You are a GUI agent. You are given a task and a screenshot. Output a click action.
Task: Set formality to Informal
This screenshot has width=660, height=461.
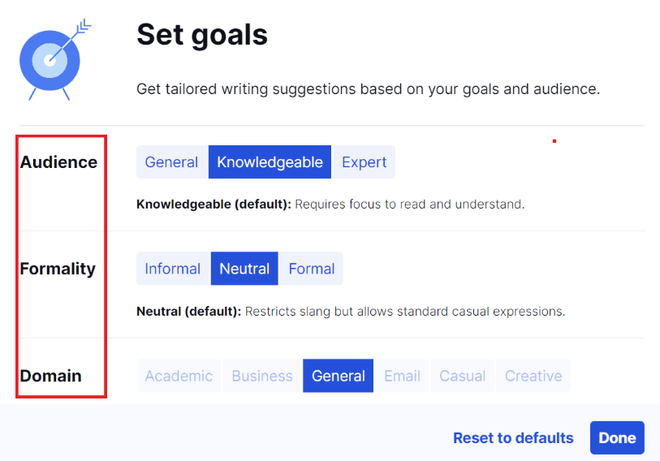tap(173, 268)
